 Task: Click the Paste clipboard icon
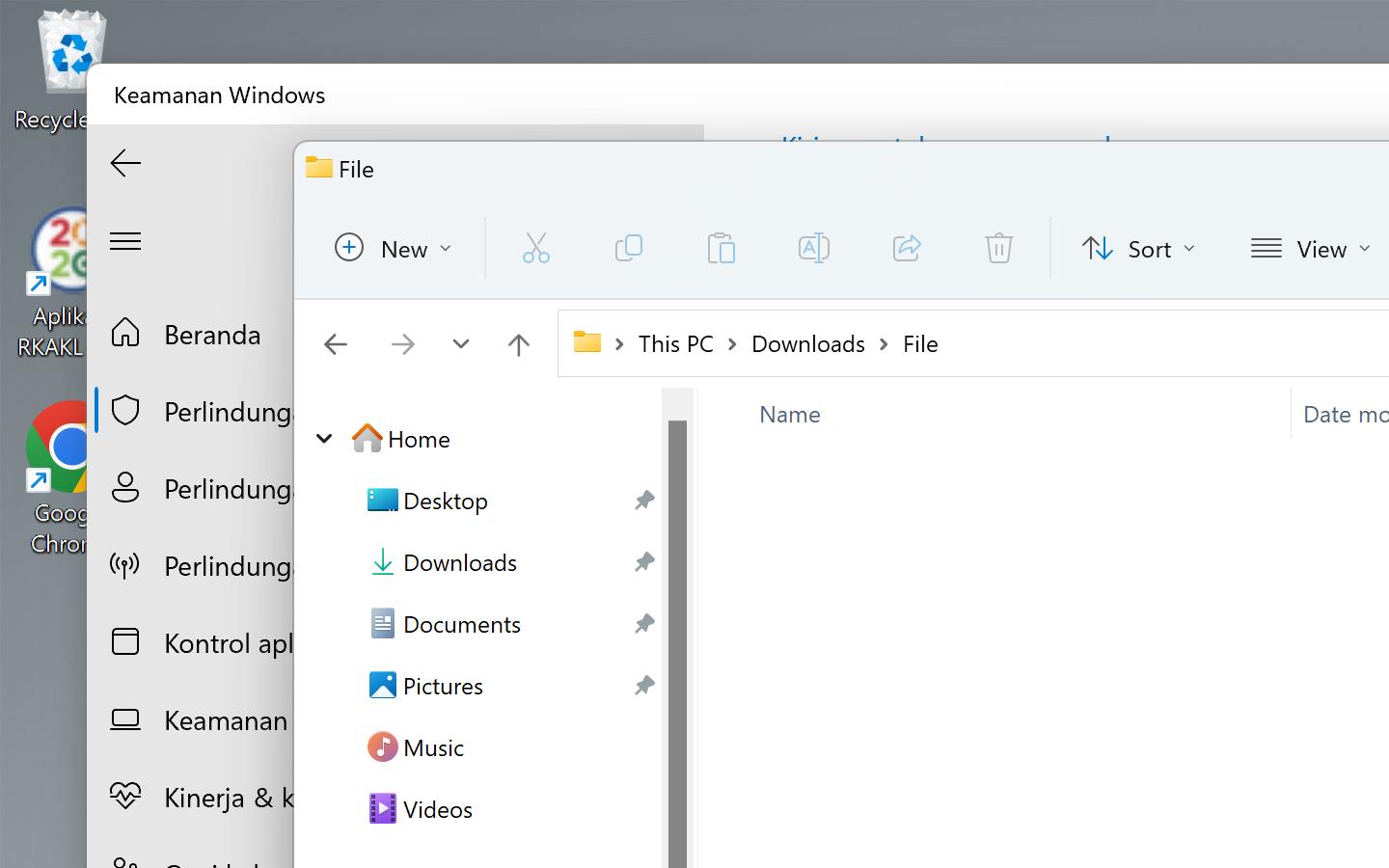[x=721, y=248]
